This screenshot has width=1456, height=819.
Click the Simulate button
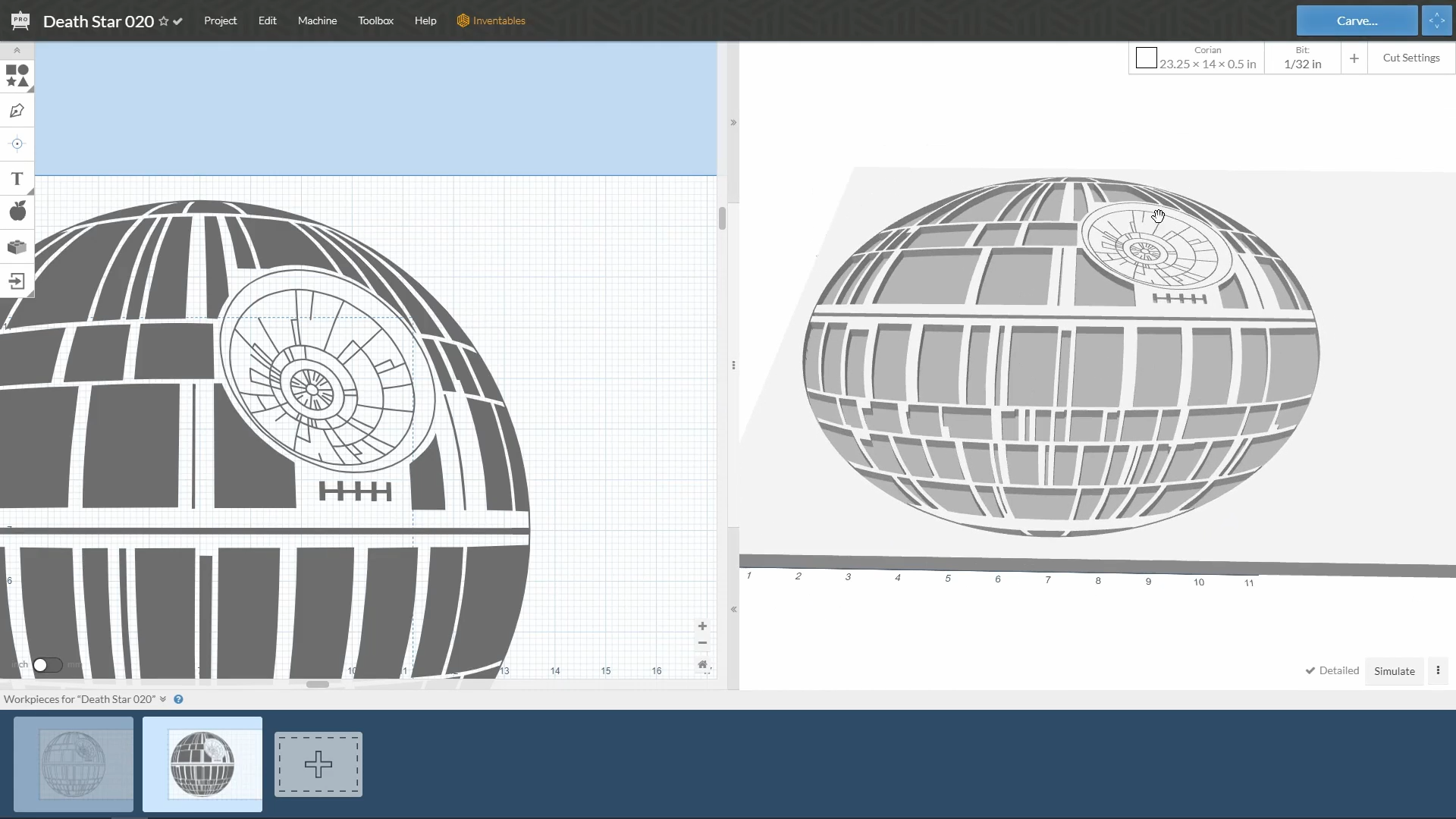click(x=1393, y=670)
